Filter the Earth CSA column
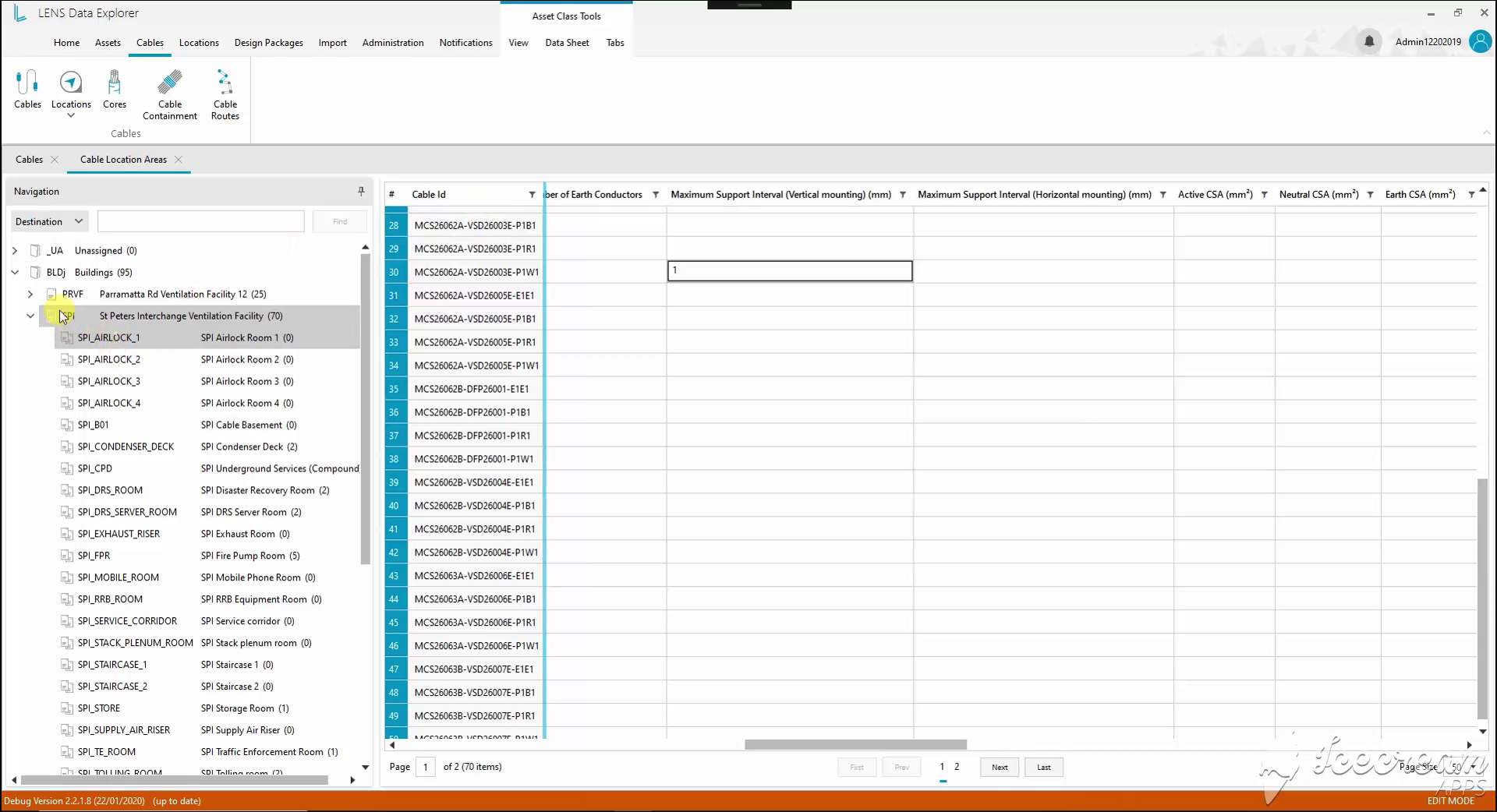Viewport: 1497px width, 812px height. click(1471, 195)
